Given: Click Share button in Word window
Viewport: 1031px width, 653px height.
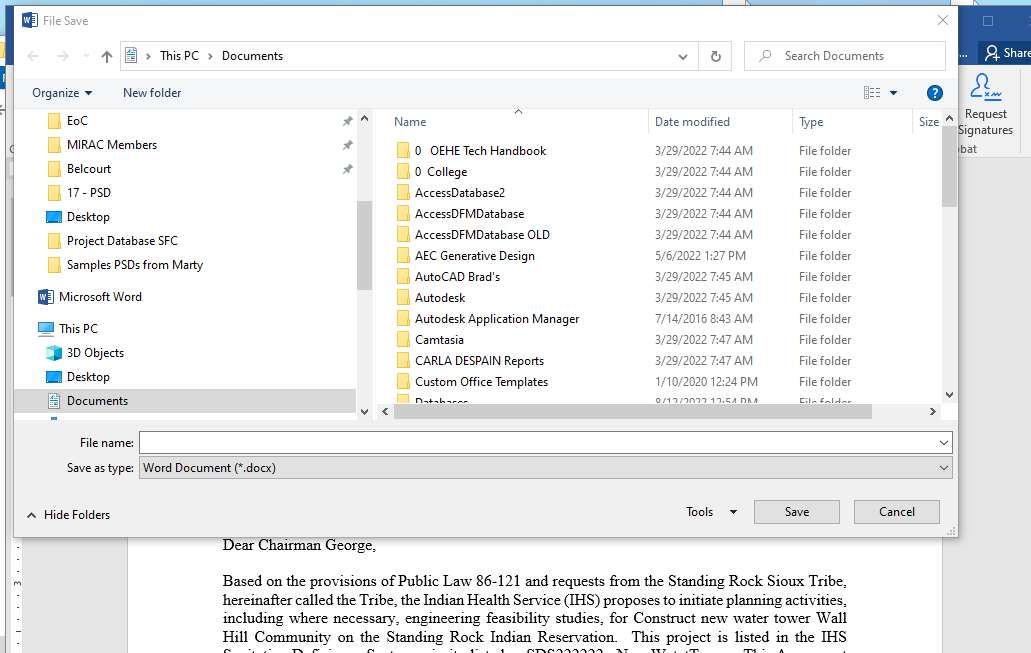Looking at the screenshot, I should pyautogui.click(x=1007, y=53).
